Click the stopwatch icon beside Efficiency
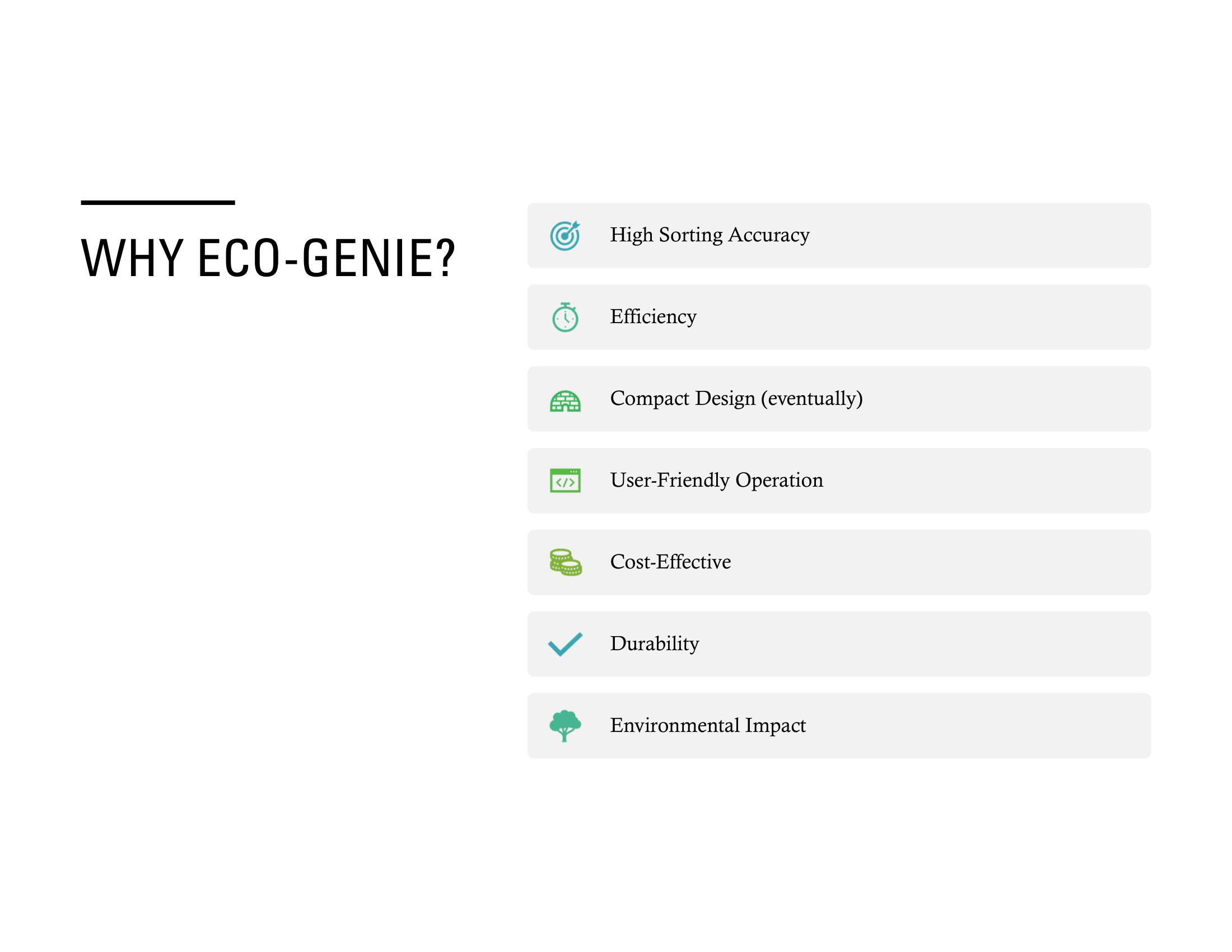This screenshot has width=1232, height=952. [564, 317]
